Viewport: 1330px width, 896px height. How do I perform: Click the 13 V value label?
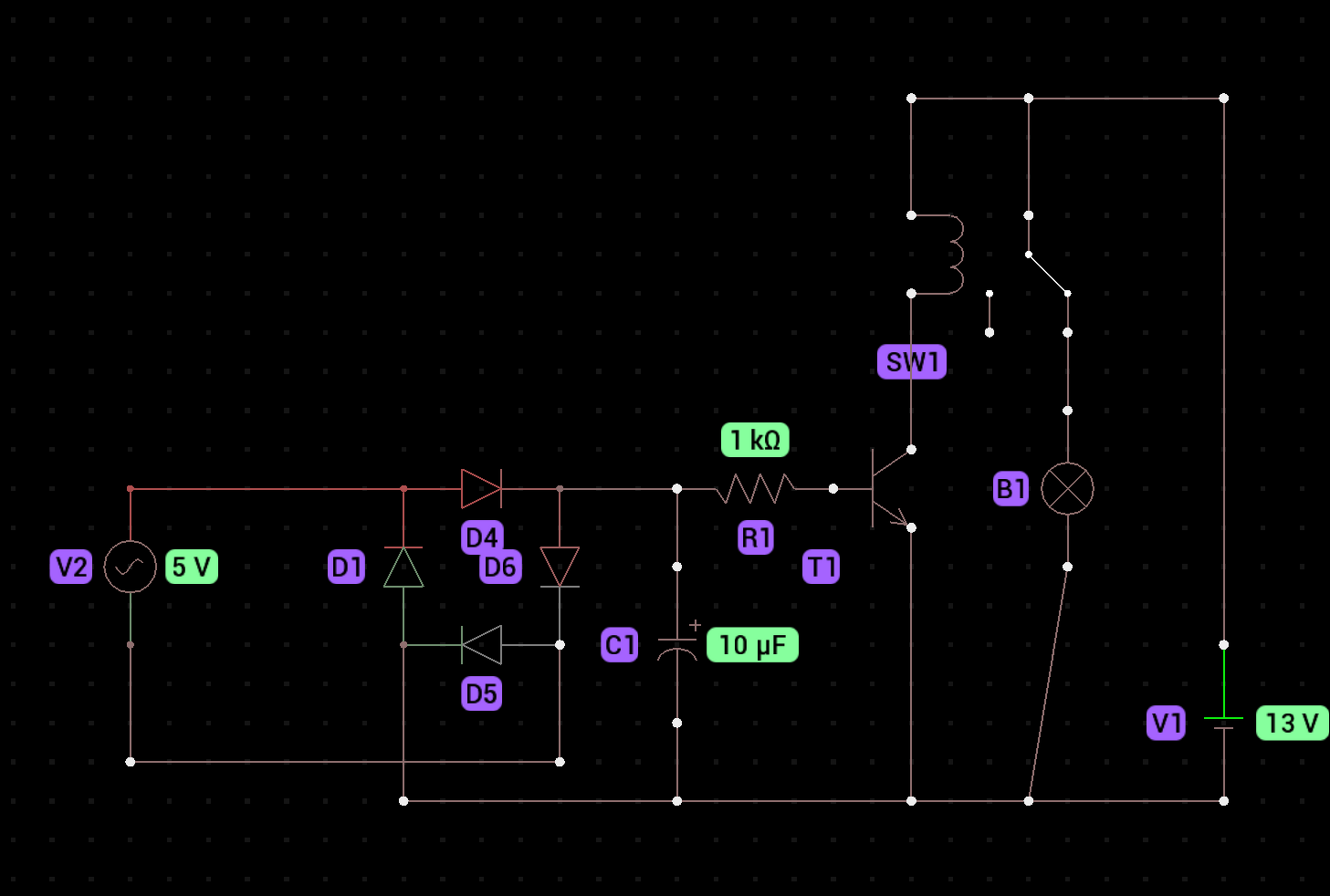coord(1293,724)
